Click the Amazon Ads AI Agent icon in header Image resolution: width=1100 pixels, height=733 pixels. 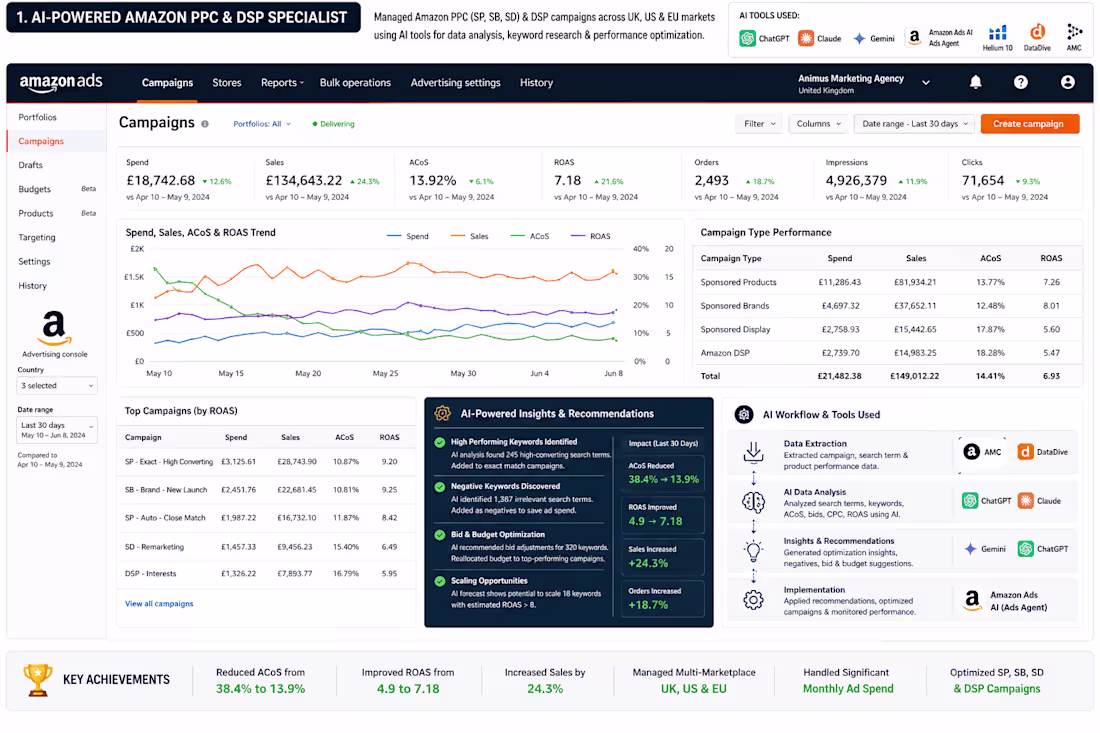point(914,37)
